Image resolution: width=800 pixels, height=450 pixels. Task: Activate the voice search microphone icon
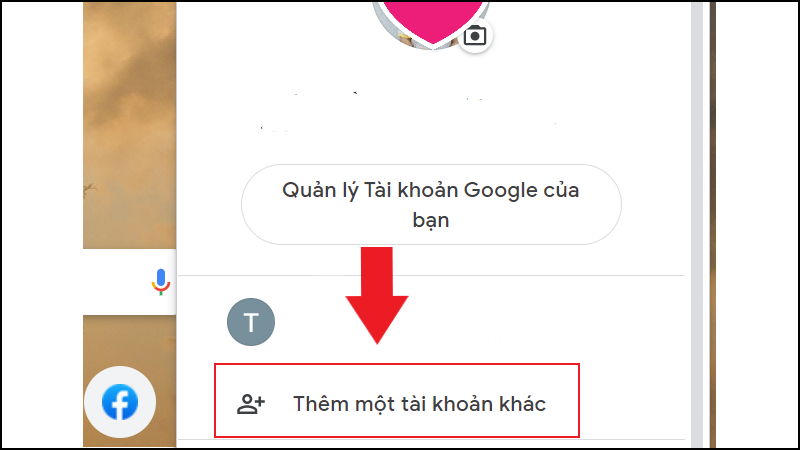(x=161, y=282)
